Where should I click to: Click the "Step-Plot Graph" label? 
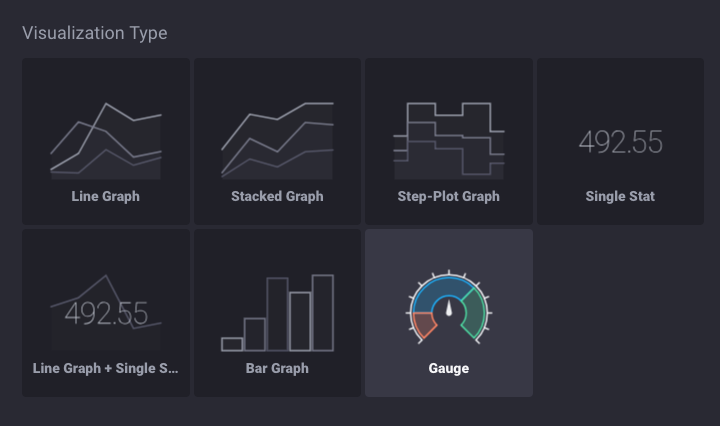click(449, 196)
